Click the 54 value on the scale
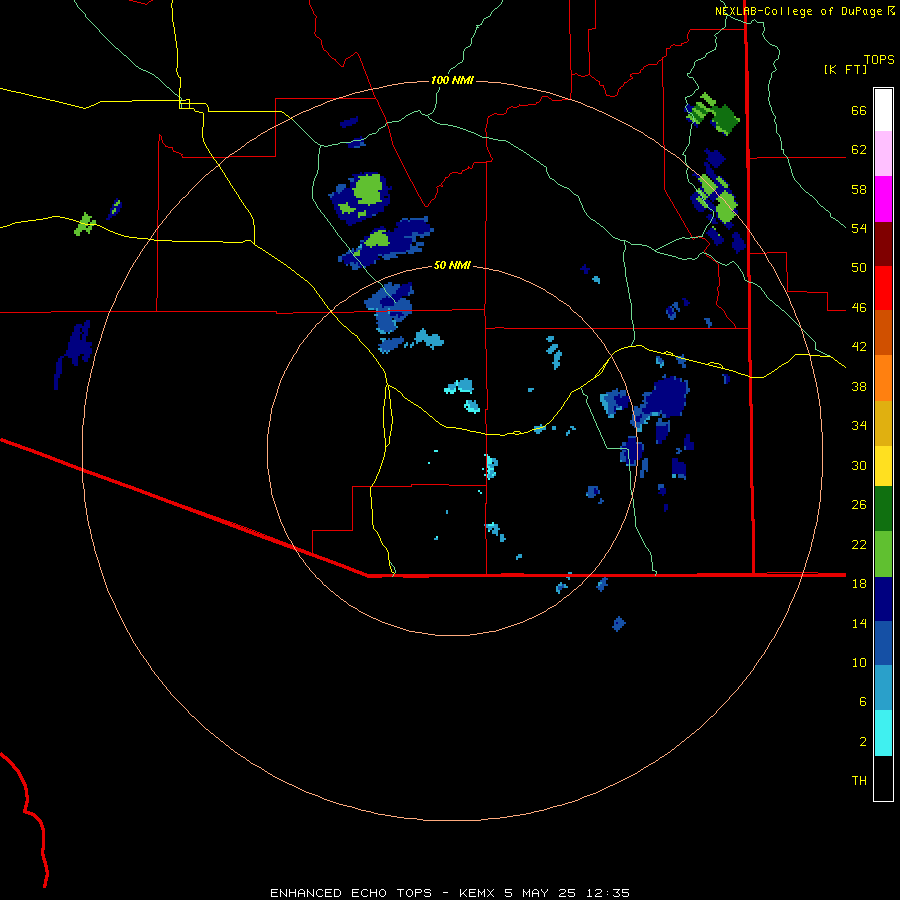 [859, 228]
